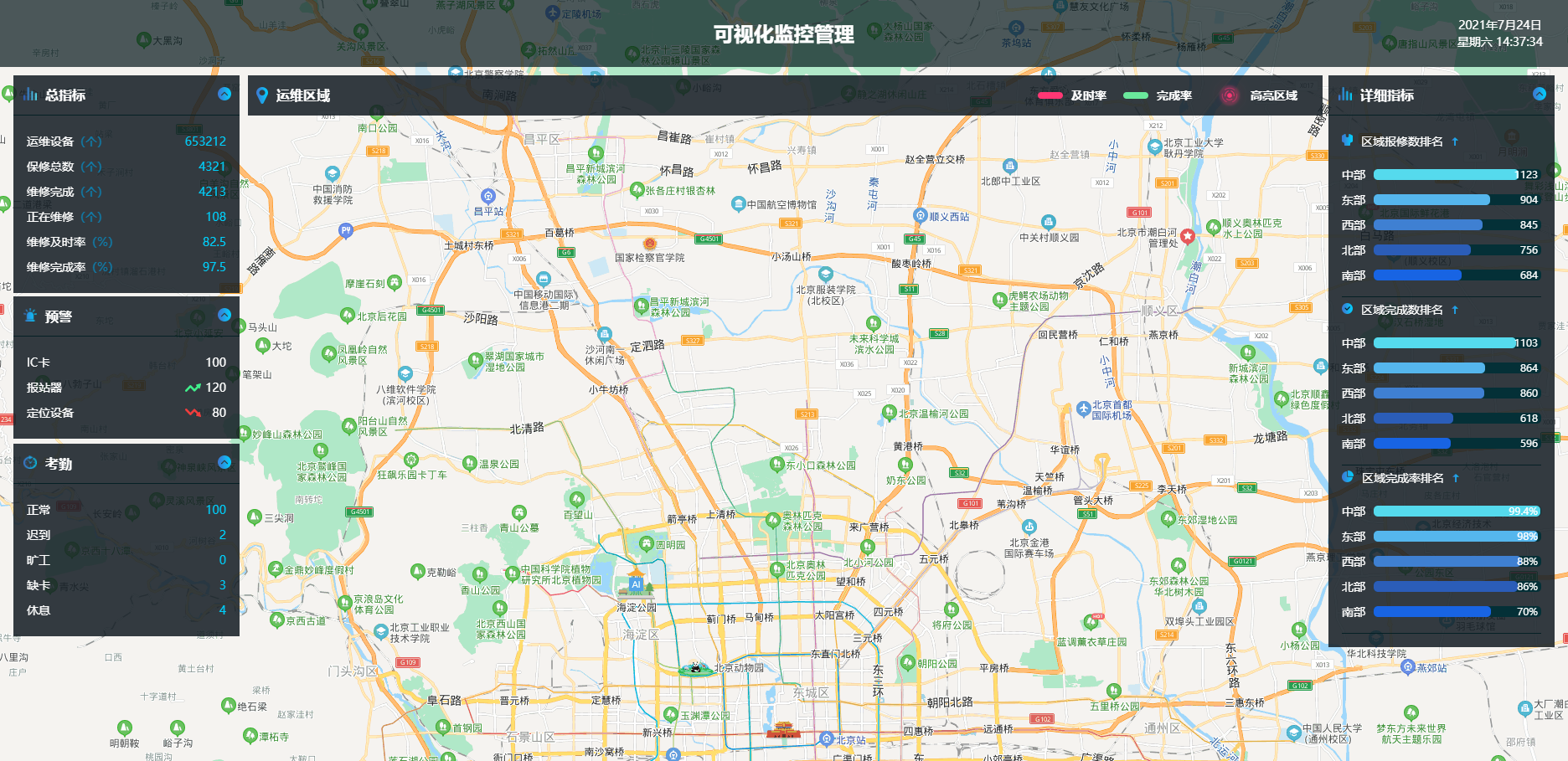Image resolution: width=1568 pixels, height=761 pixels.
Task: Toggle the 及时率 legend
Action: (1072, 95)
